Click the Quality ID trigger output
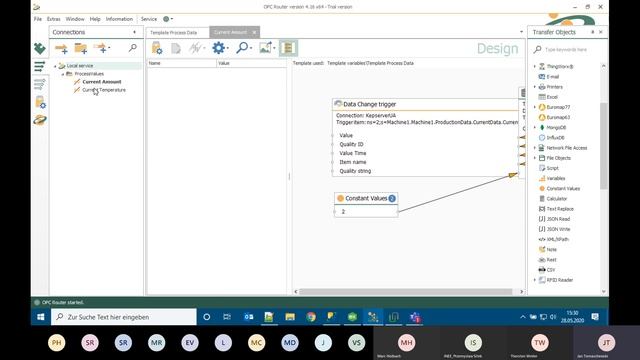 (x=351, y=144)
